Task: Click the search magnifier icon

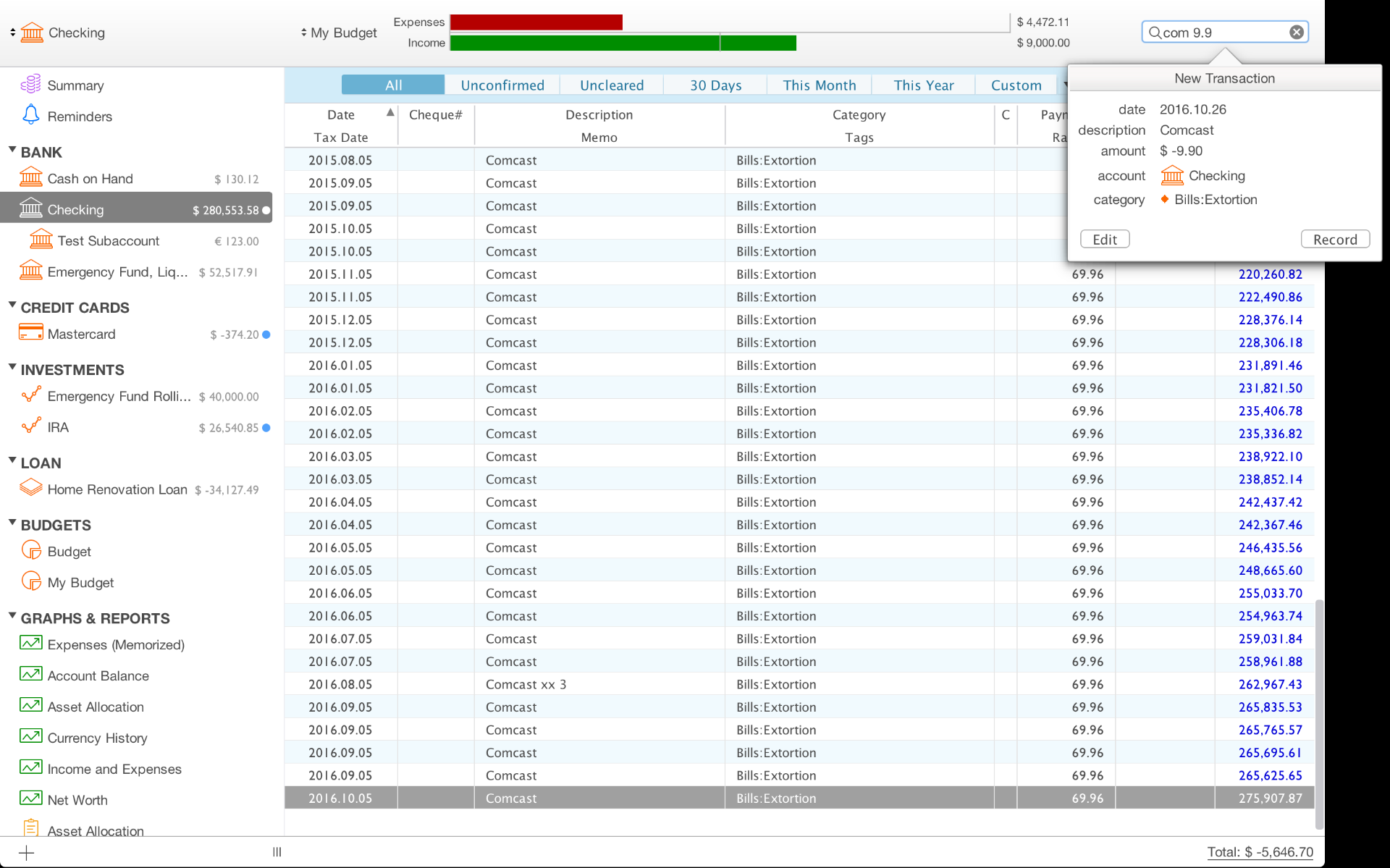Action: click(1155, 33)
